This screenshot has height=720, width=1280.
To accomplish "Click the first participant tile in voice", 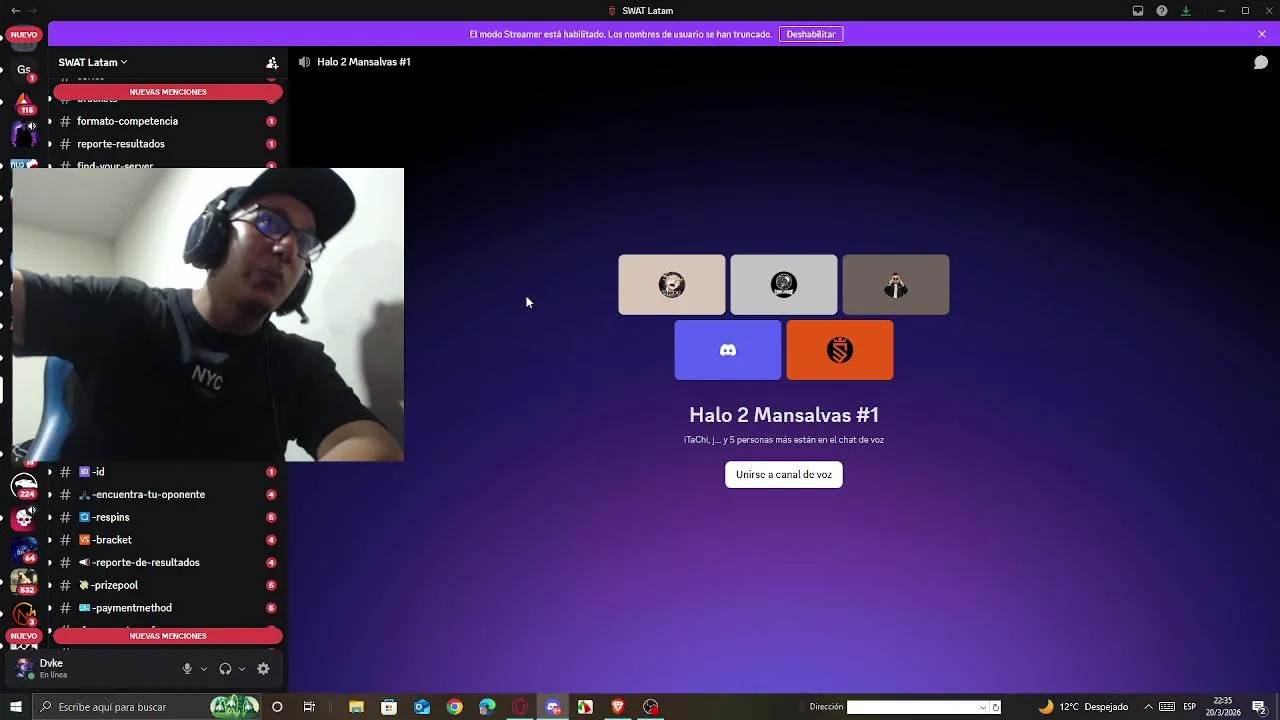I will click(672, 285).
